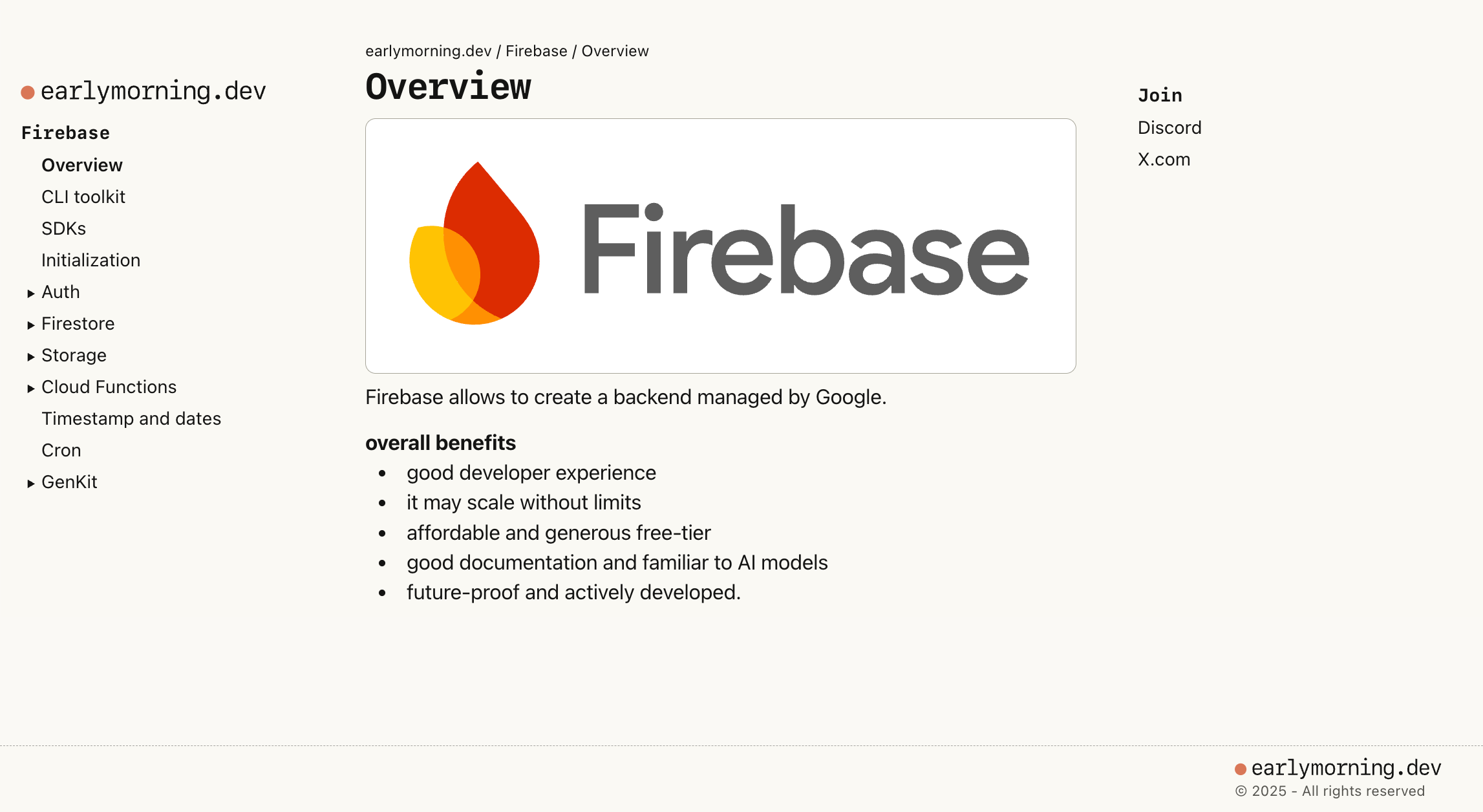Open the Initialization sidebar item
The width and height of the screenshot is (1483, 812).
[x=91, y=260]
